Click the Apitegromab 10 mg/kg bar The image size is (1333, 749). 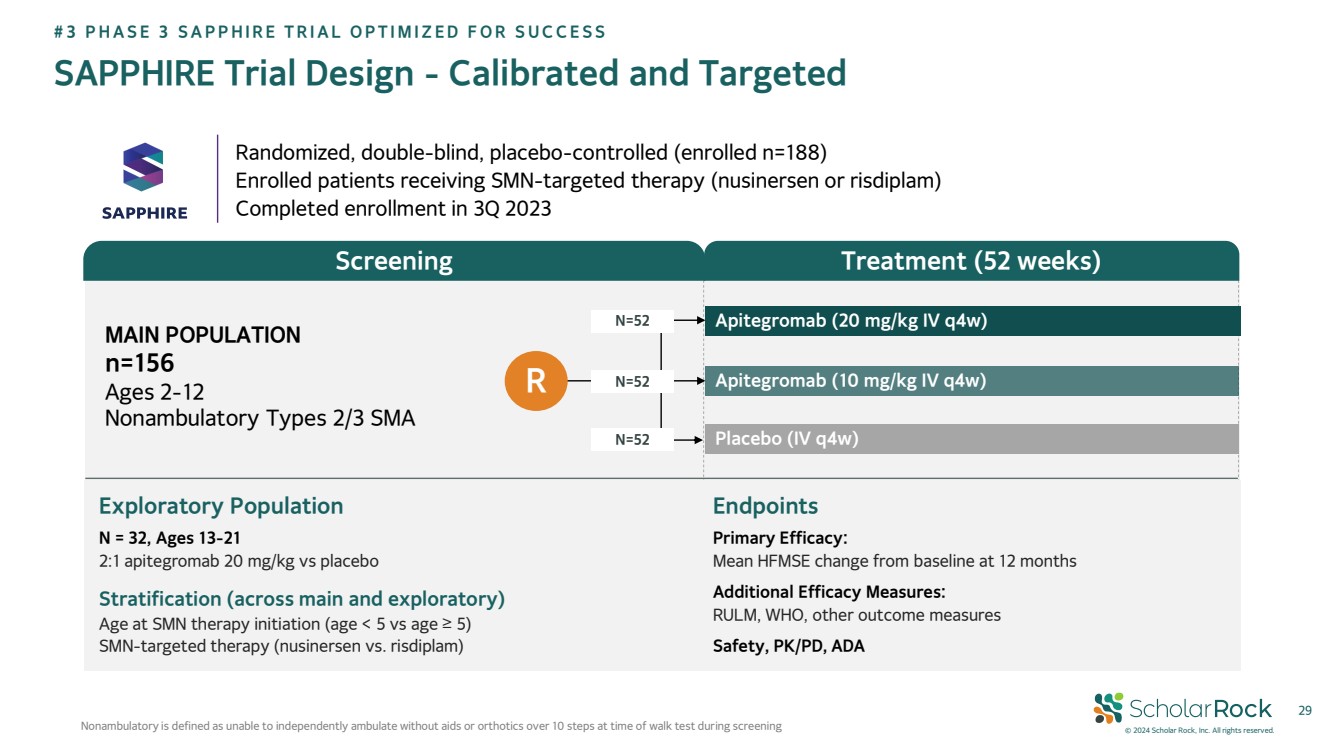point(972,381)
